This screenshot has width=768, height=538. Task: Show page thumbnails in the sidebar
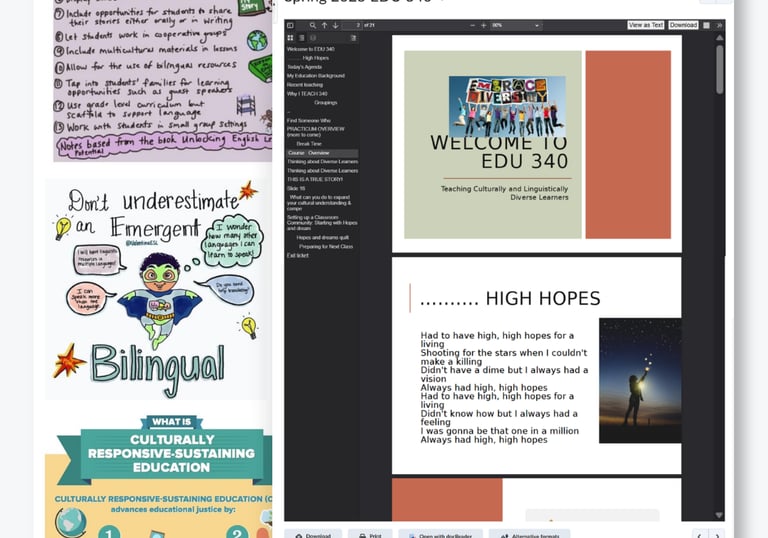(290, 38)
